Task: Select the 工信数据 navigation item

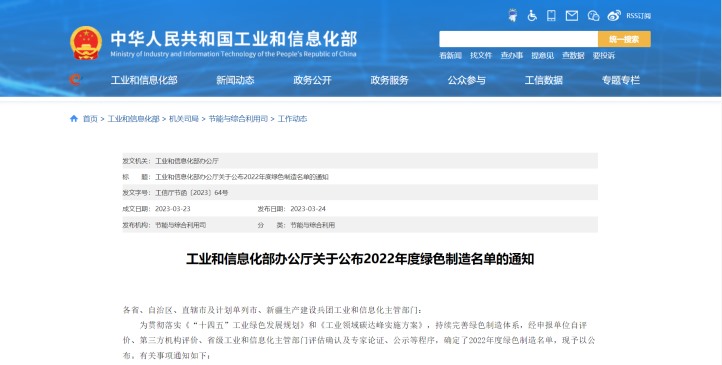Action: click(x=543, y=80)
